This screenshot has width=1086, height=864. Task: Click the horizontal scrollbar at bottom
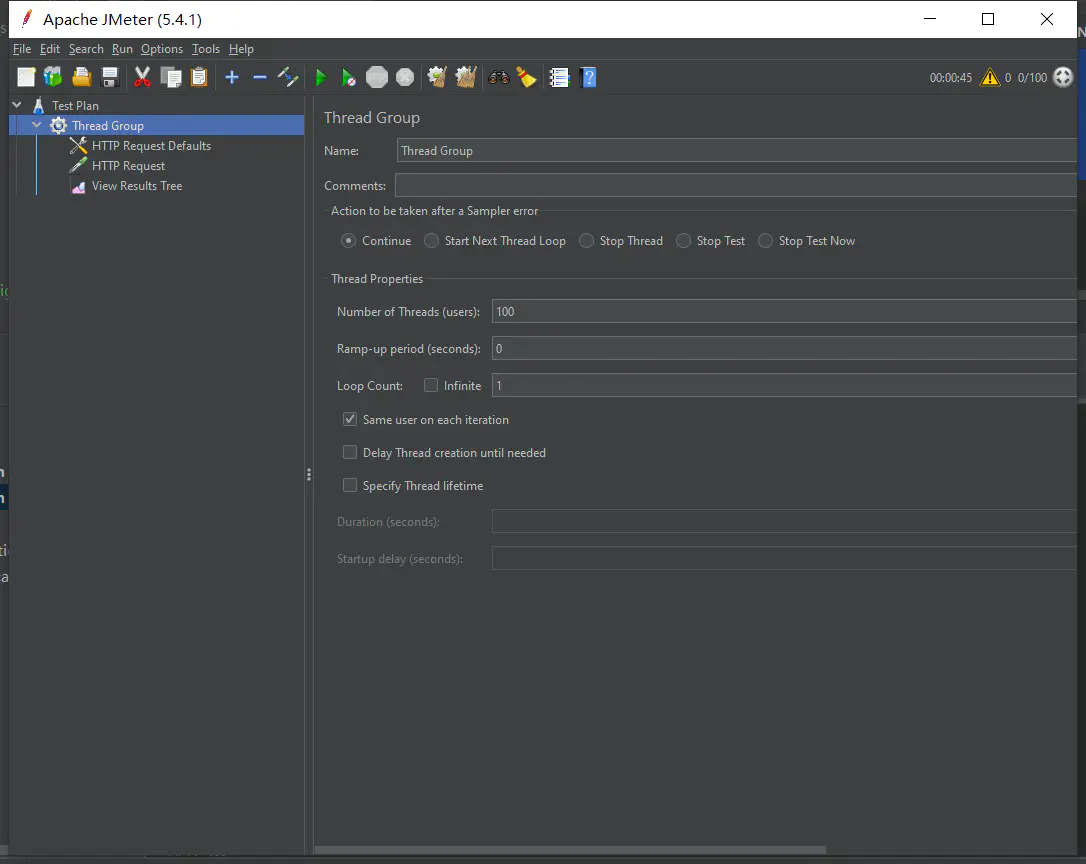point(570,850)
